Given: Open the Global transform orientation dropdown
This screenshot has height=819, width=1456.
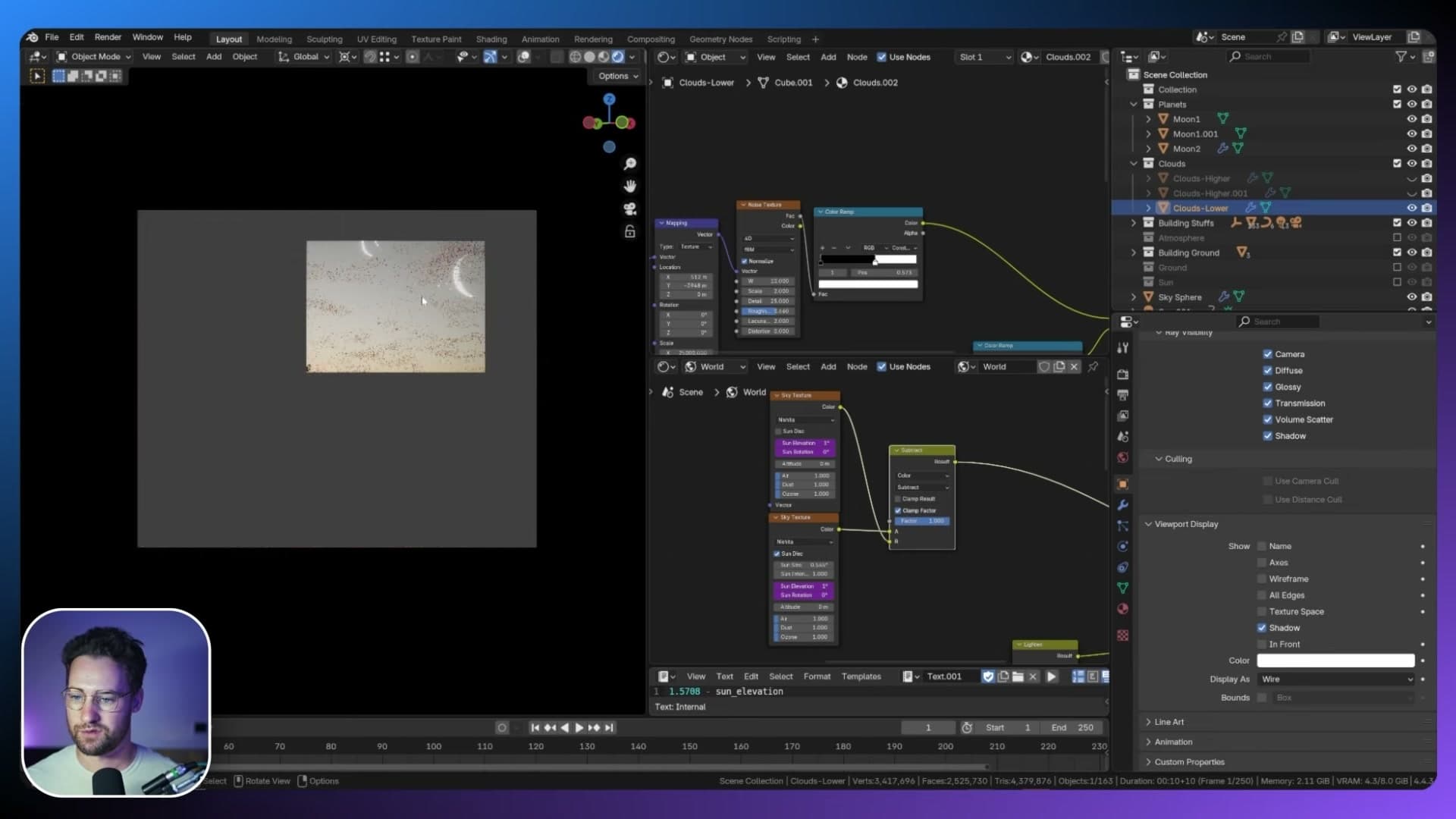Looking at the screenshot, I should 303,57.
